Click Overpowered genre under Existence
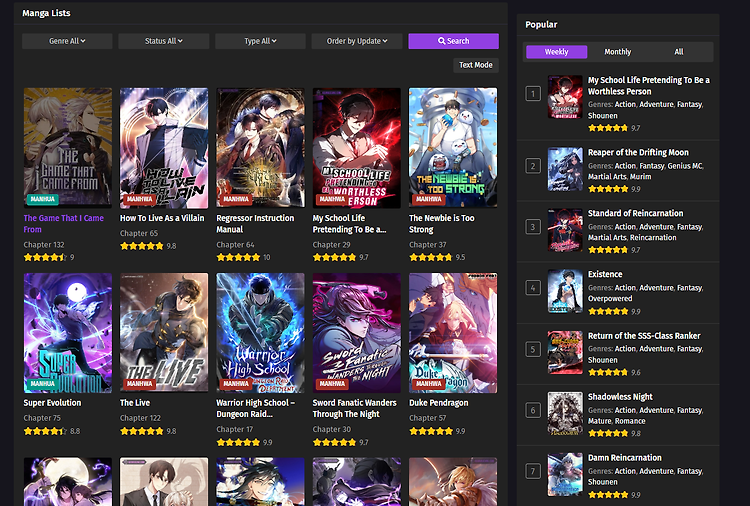 tap(610, 298)
